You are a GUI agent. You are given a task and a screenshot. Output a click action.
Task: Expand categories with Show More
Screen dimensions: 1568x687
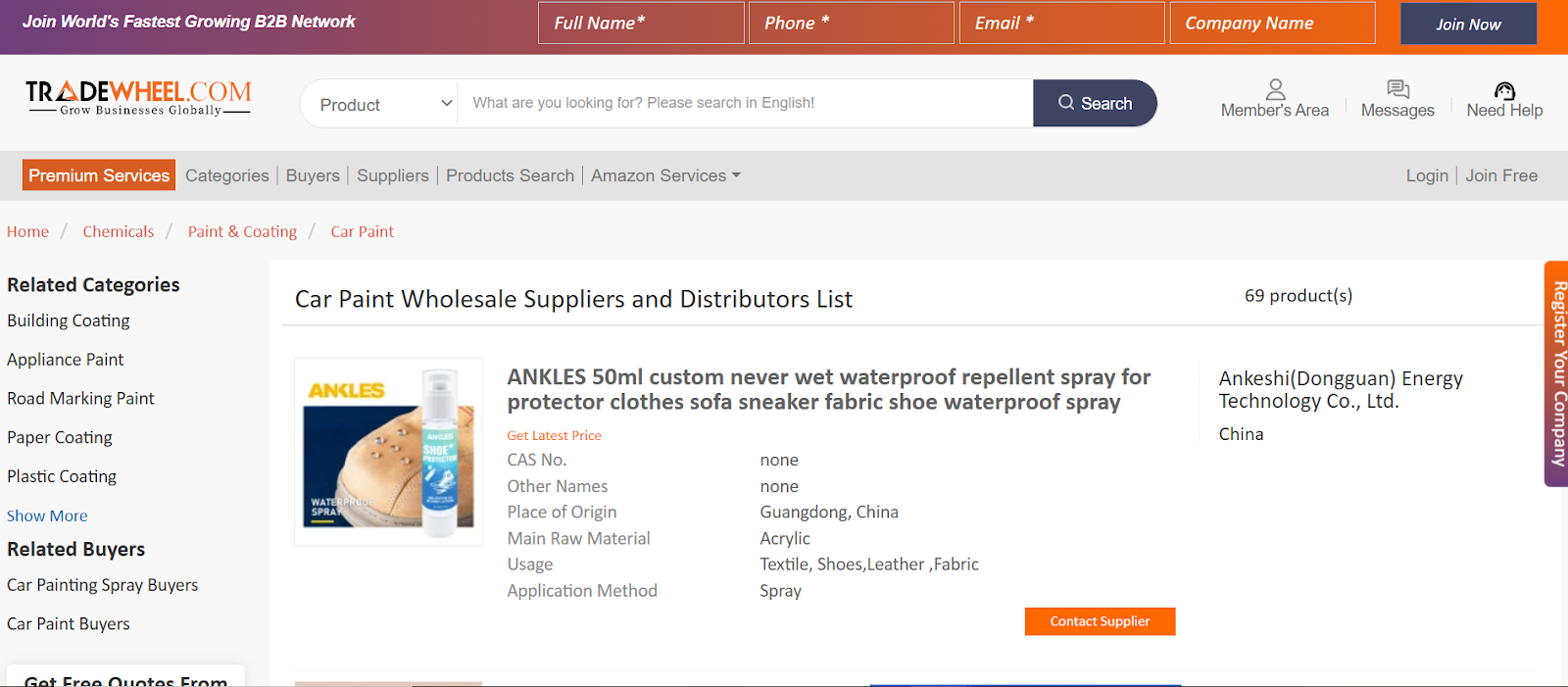pos(47,515)
